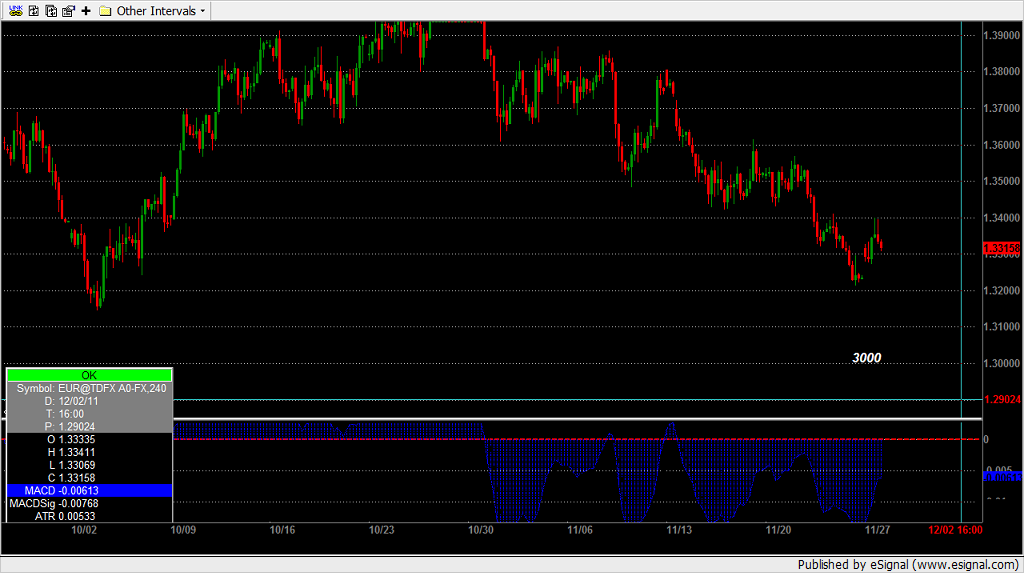Click the second toolbar icon with arrows
The height and width of the screenshot is (573, 1024).
click(x=33, y=10)
